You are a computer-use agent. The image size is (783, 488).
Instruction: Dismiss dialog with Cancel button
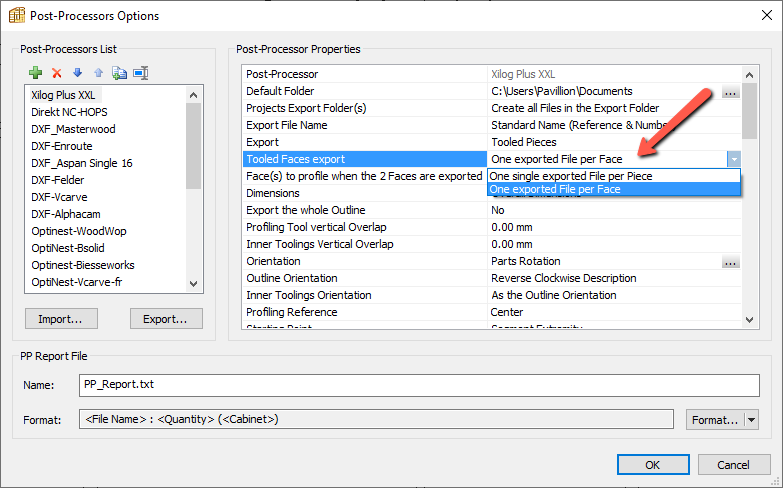point(734,465)
